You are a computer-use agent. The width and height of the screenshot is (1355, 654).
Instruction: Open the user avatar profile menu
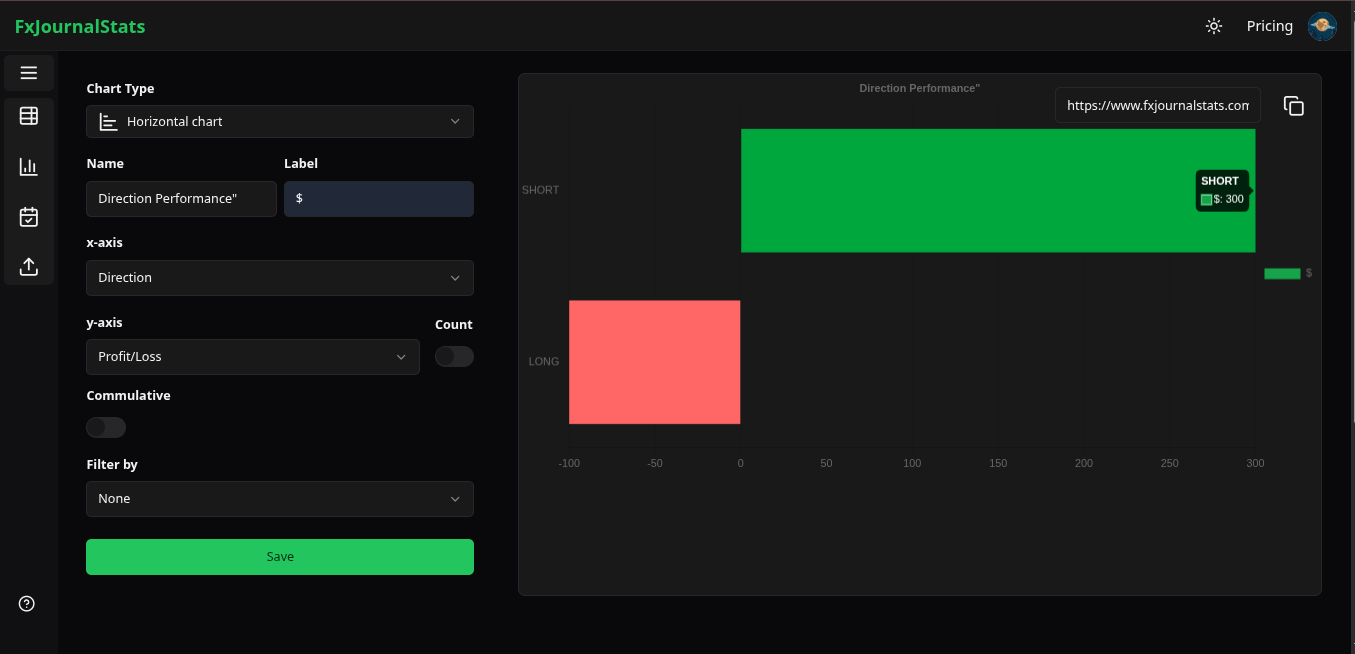point(1323,26)
